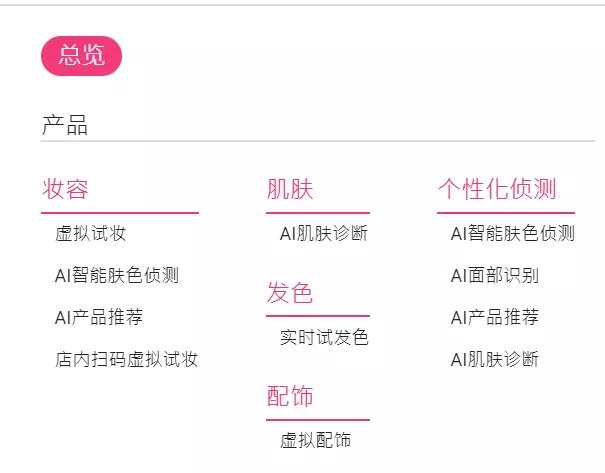Click the pink 总览 button
Image resolution: width=605 pixels, height=473 pixels.
point(81,56)
